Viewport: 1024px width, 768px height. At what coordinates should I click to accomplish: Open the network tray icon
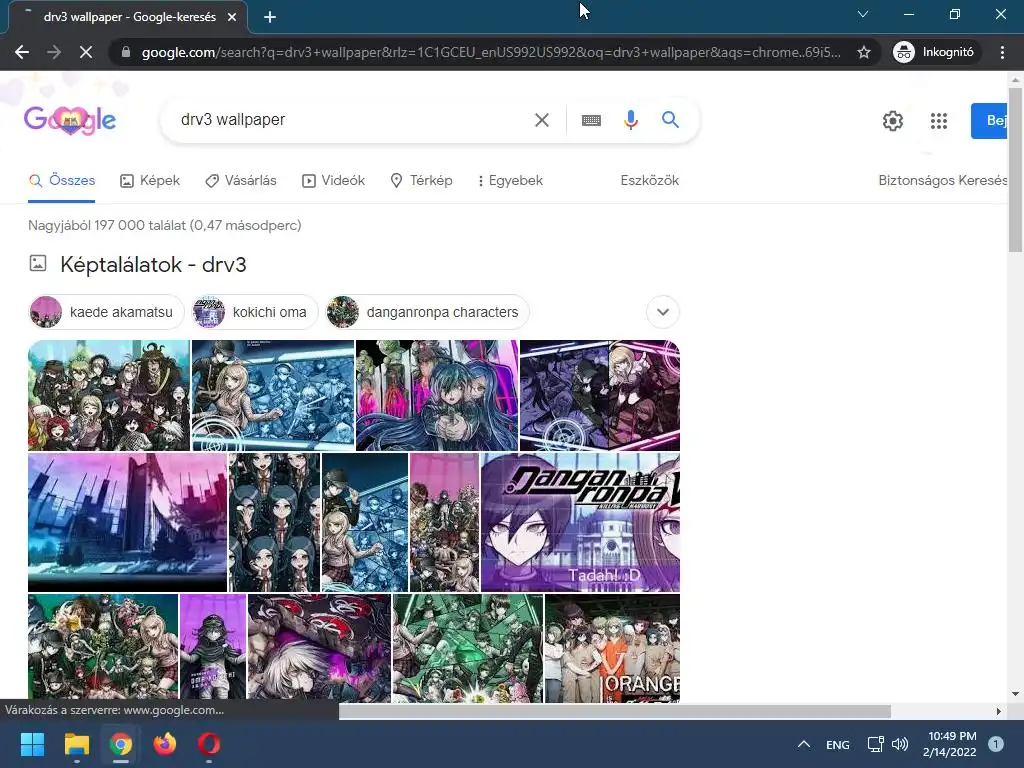click(875, 744)
